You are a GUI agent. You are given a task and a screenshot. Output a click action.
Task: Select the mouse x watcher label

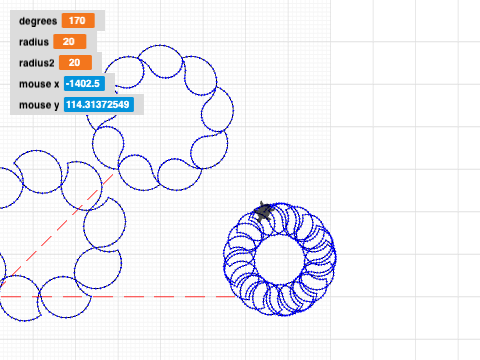[x=39, y=84]
